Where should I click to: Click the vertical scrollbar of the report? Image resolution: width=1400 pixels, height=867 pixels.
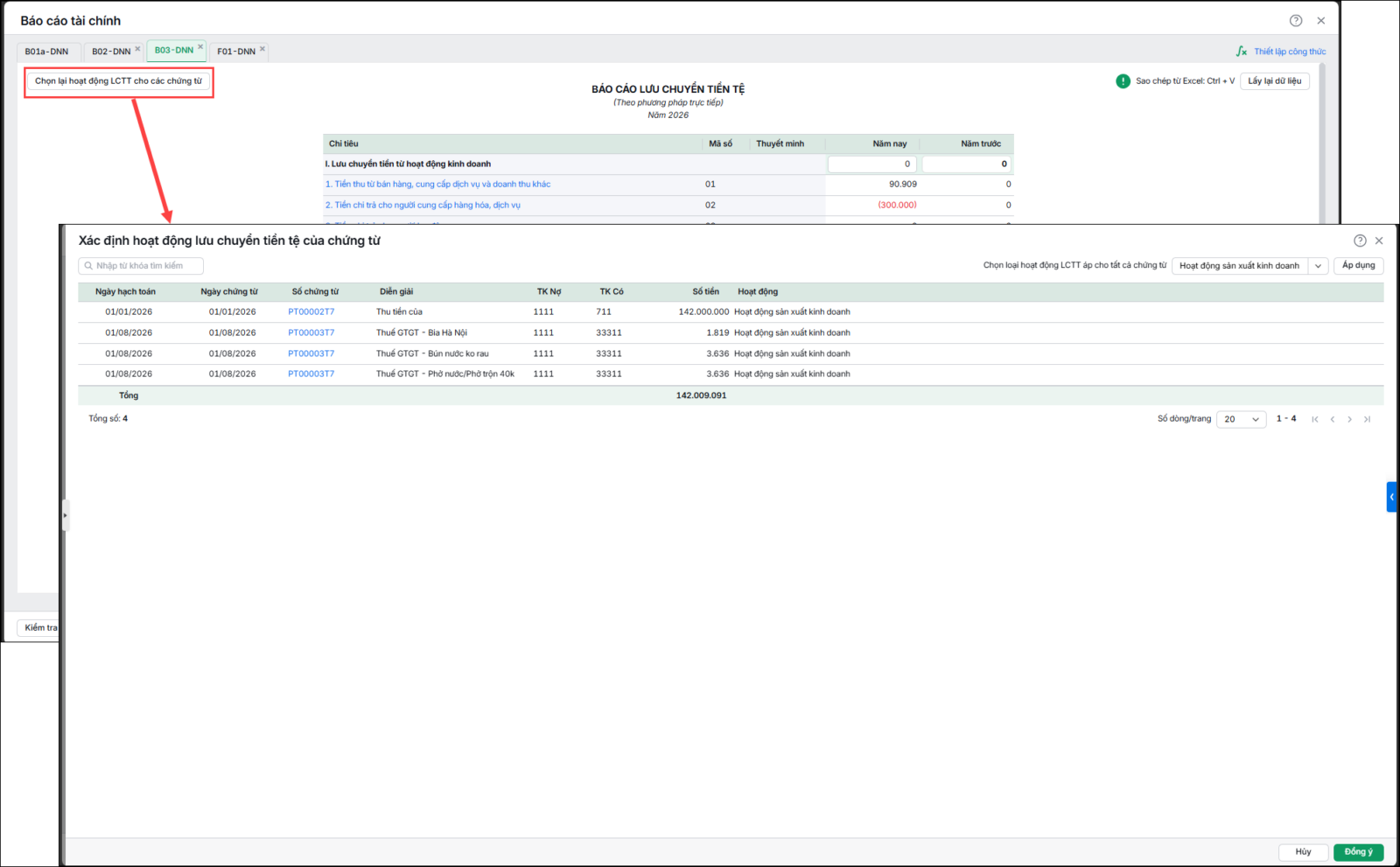pyautogui.click(x=1322, y=143)
